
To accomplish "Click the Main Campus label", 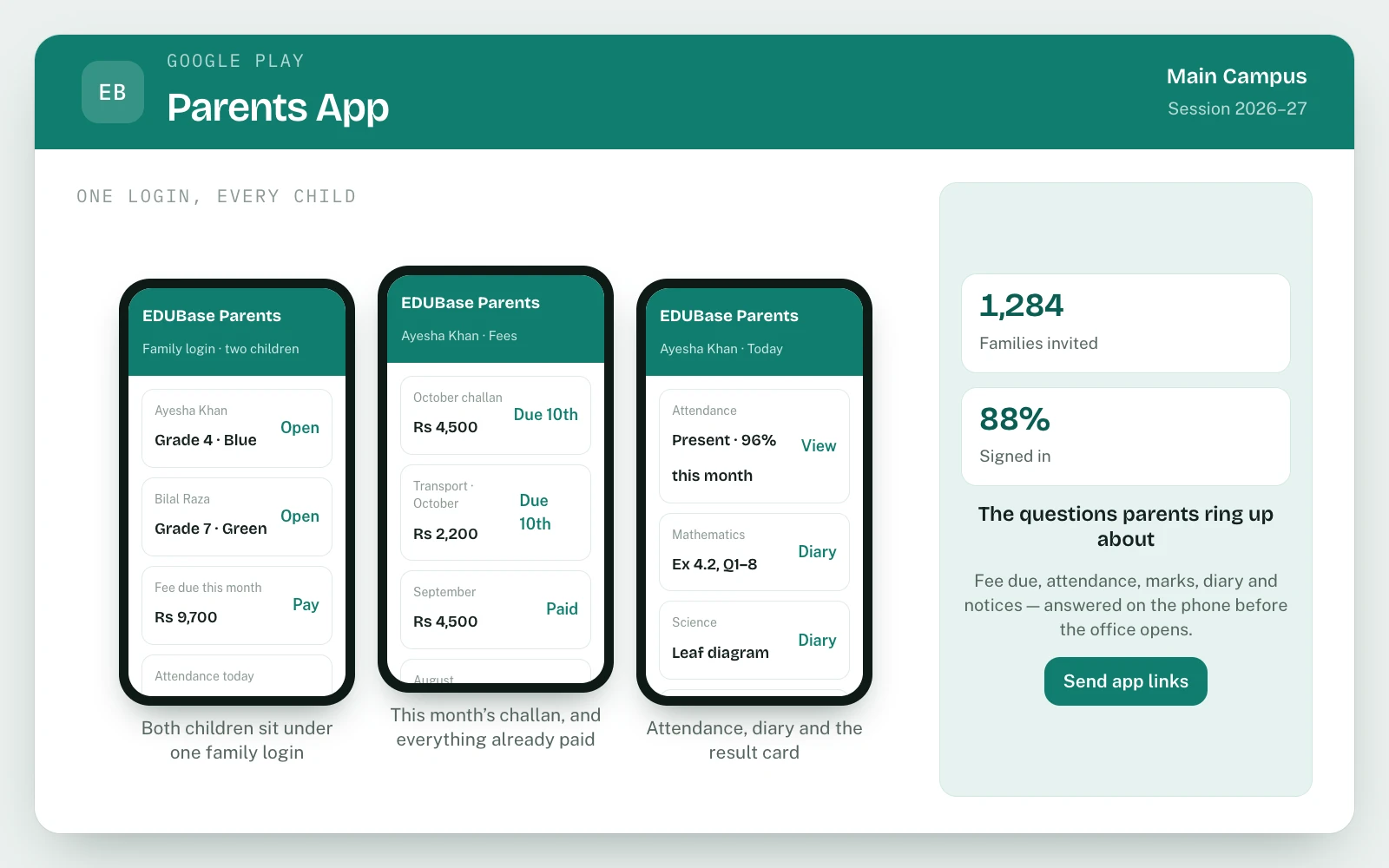I will coord(1236,76).
